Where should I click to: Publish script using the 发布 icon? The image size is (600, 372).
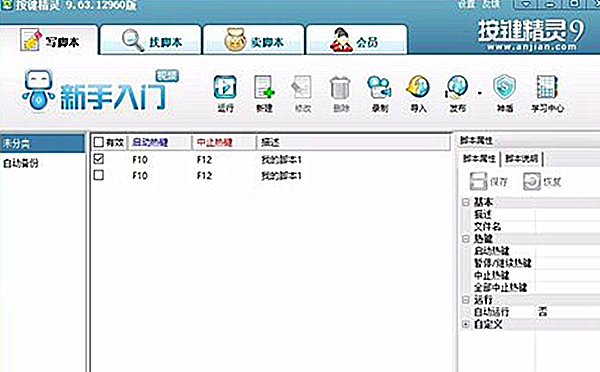pyautogui.click(x=457, y=94)
